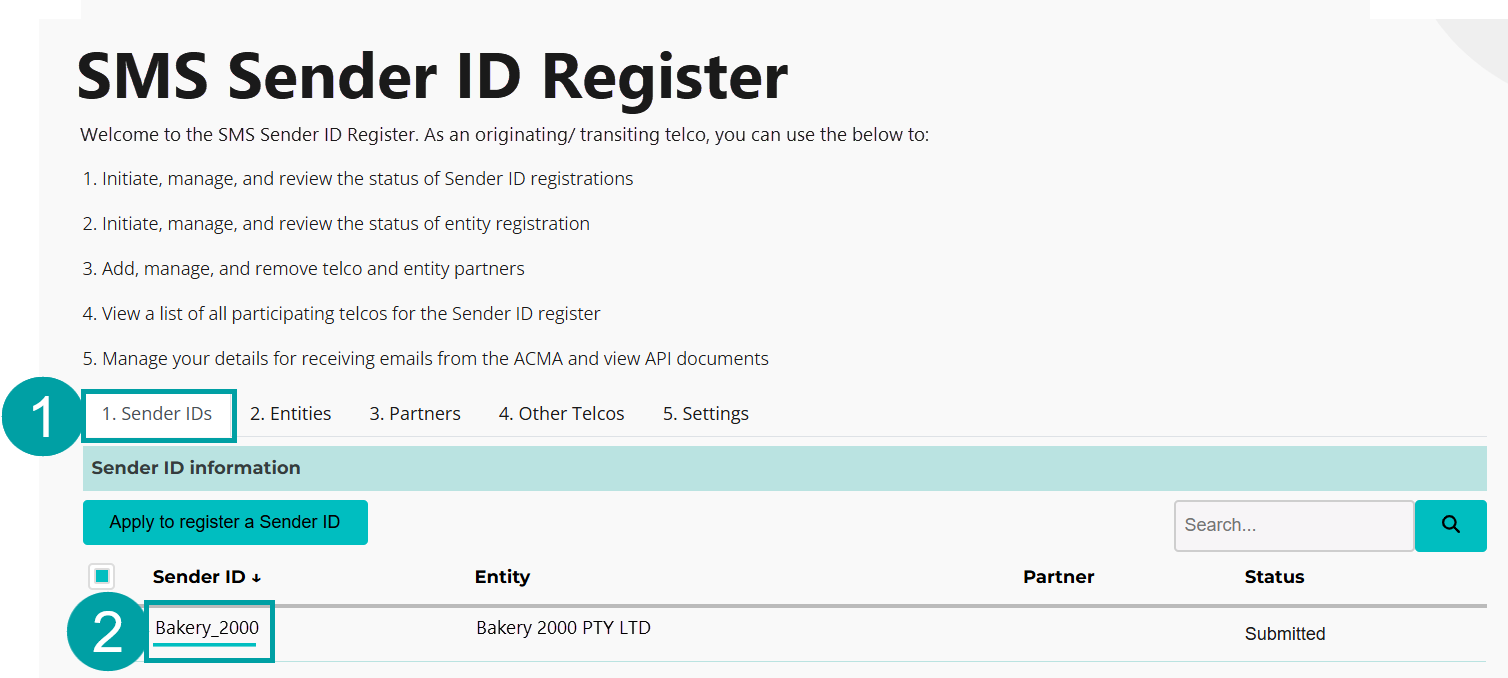Open the Bakery_2000 sender ID record

(208, 628)
